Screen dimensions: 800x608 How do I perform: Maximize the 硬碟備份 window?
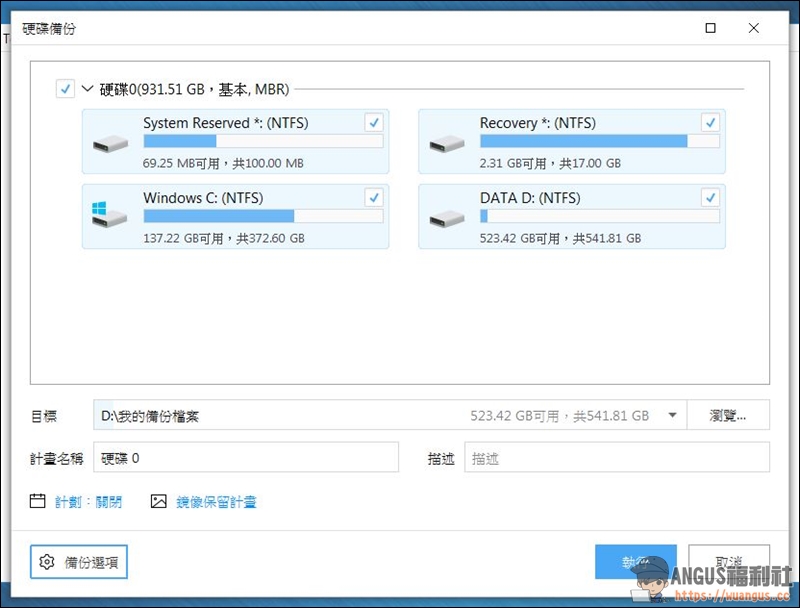(x=711, y=29)
